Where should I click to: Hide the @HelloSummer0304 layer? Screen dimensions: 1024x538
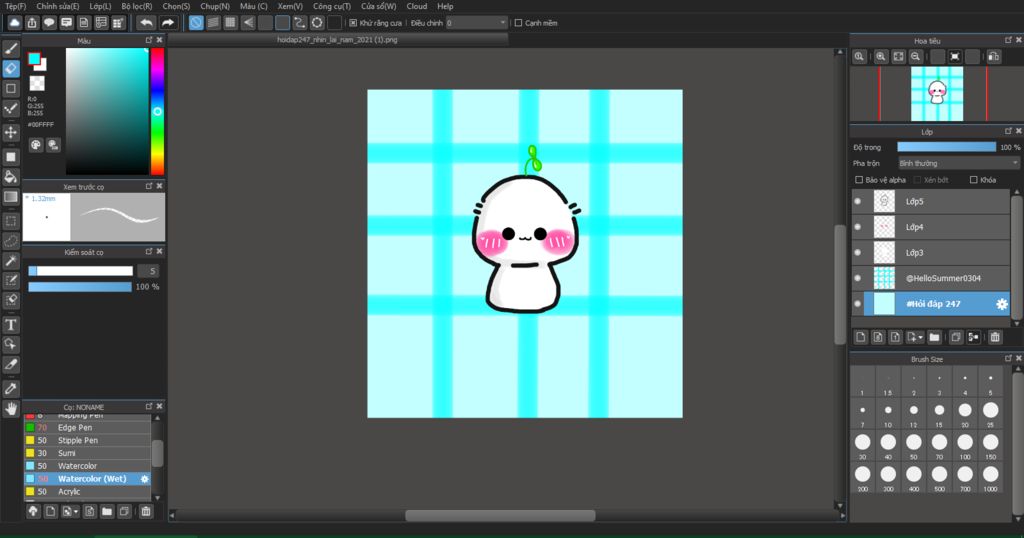coord(857,277)
